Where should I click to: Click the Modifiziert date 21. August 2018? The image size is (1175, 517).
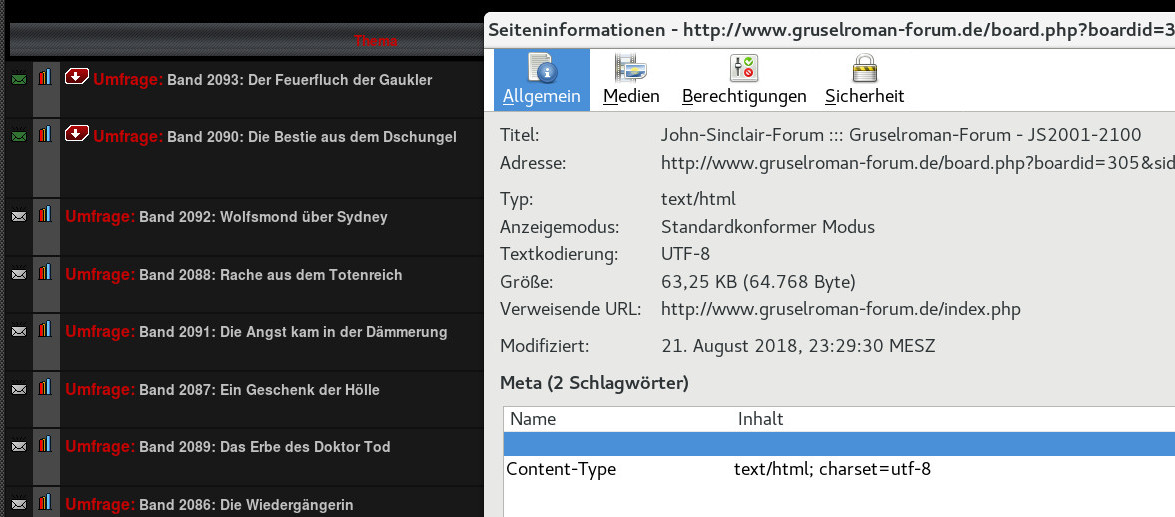797,346
